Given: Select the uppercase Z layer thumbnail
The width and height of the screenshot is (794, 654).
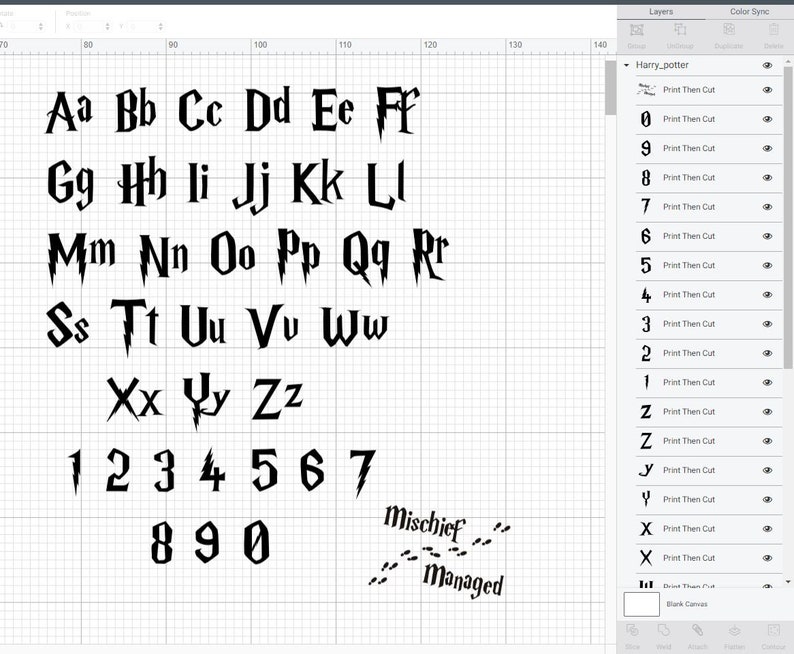Looking at the screenshot, I should [x=646, y=441].
